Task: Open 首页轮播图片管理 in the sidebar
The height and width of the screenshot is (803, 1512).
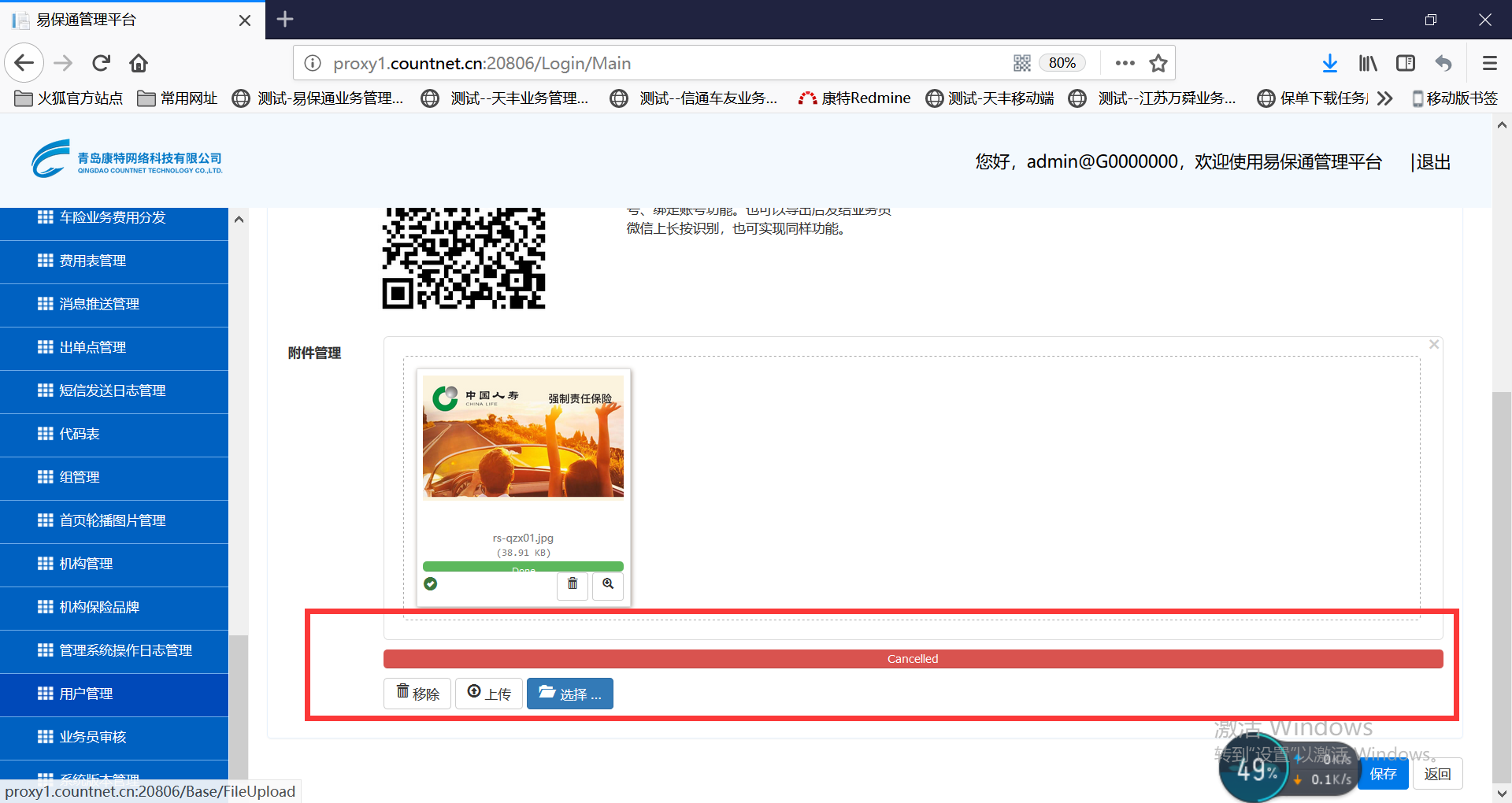Action: [x=114, y=521]
